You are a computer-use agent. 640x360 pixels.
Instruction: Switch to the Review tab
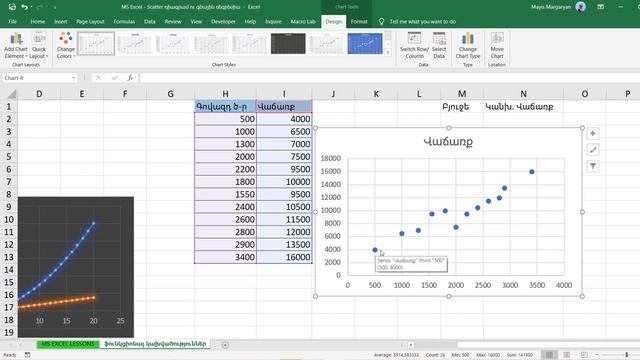[173, 22]
